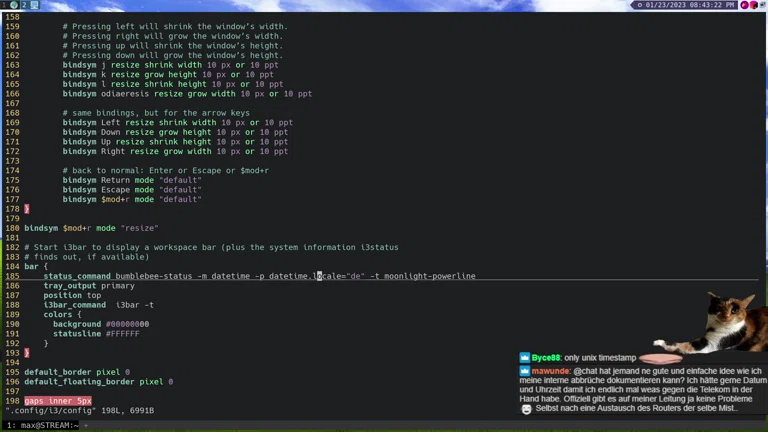Click the closing brace on line 193

pyautogui.click(x=27, y=353)
